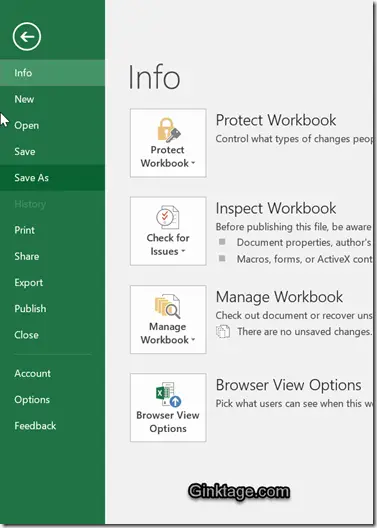The height and width of the screenshot is (528, 377).
Task: Click the Check for Issues checklist icon
Action: click(167, 217)
